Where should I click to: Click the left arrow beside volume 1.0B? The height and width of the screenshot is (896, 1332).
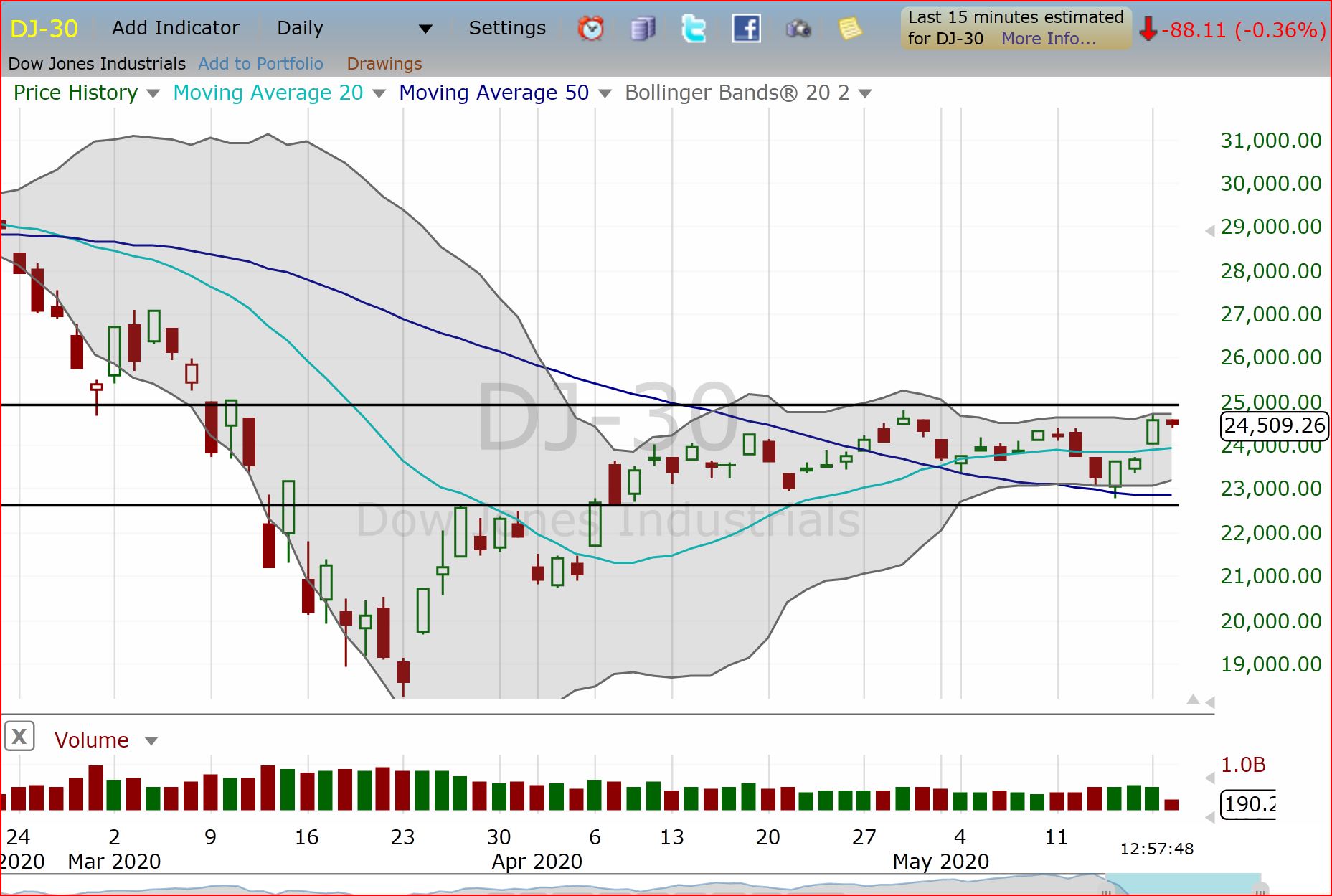1209,778
